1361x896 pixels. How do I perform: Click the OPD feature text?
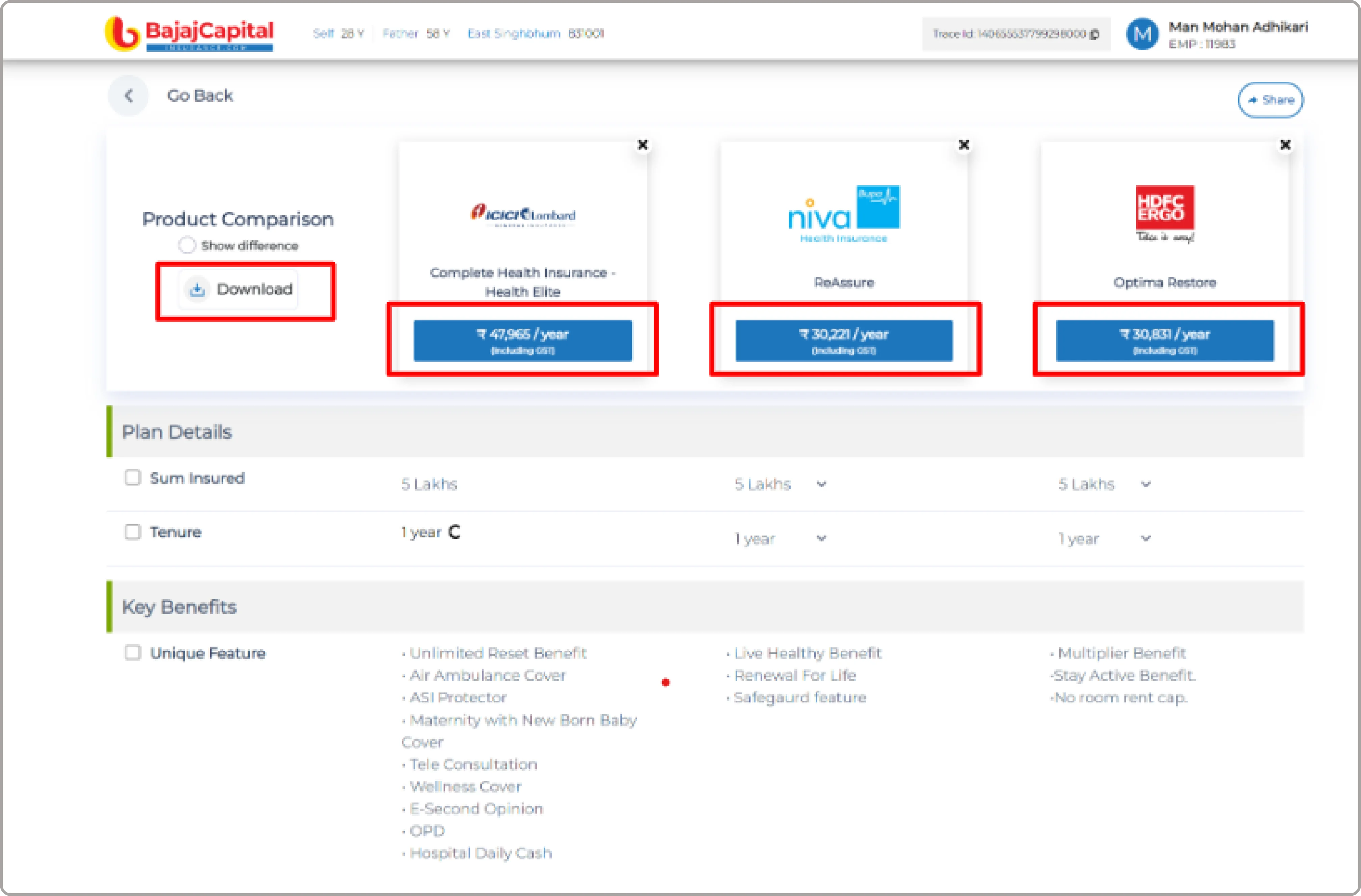(427, 831)
